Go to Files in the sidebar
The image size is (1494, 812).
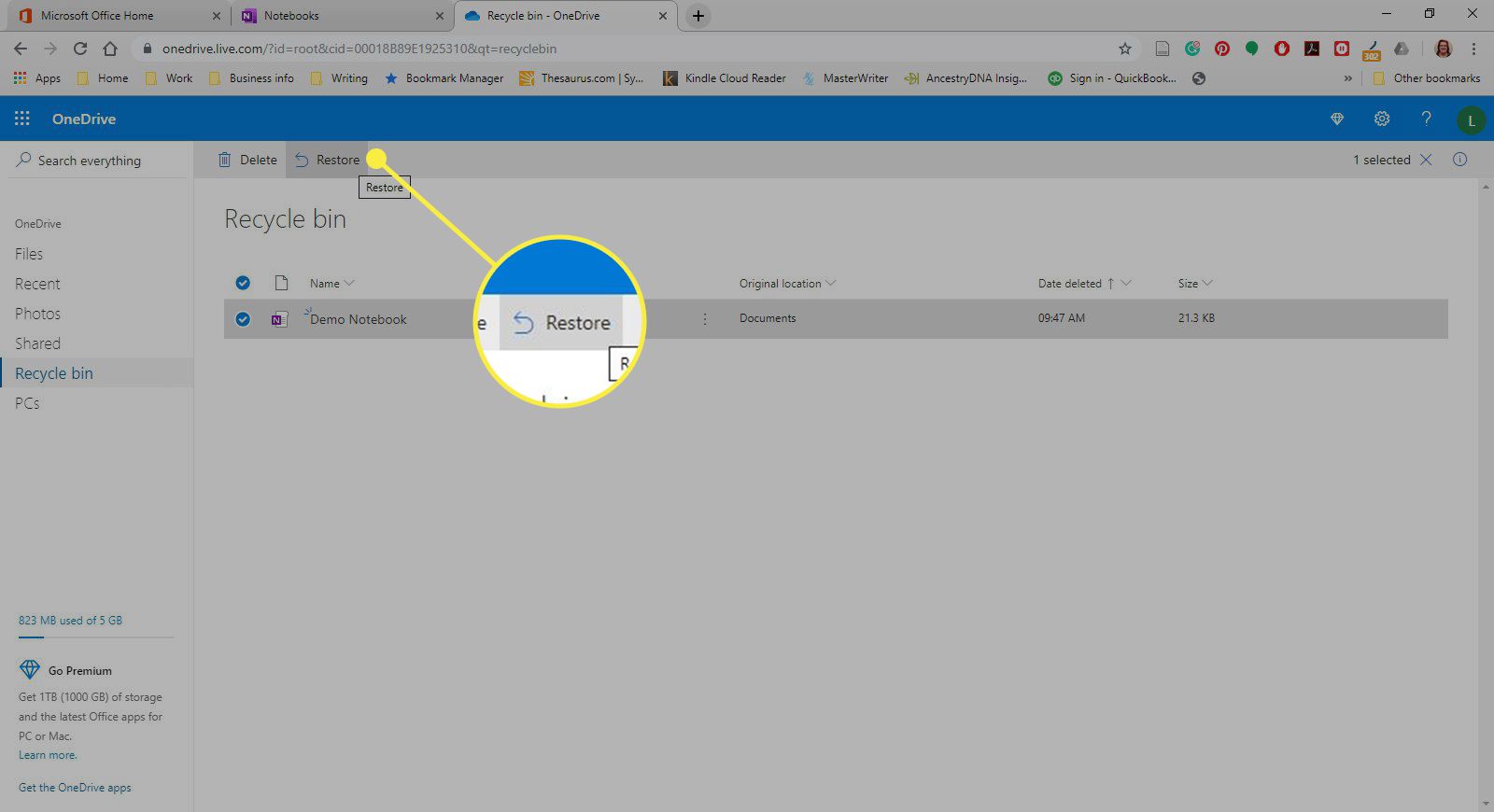[29, 254]
